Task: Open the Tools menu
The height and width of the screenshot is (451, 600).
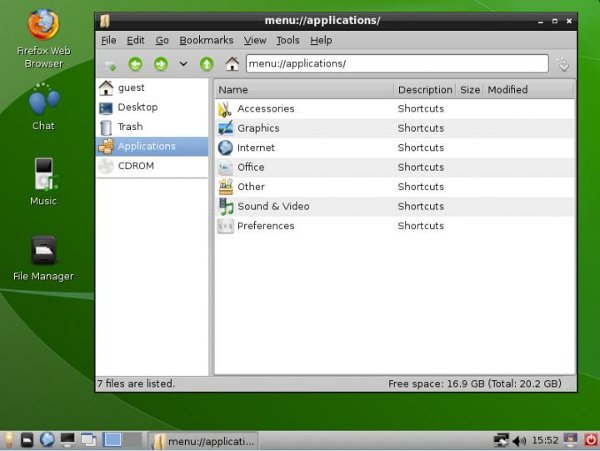Action: point(288,40)
